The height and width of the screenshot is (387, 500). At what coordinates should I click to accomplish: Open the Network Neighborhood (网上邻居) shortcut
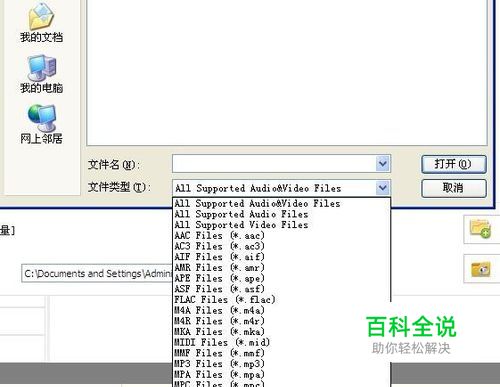41,124
